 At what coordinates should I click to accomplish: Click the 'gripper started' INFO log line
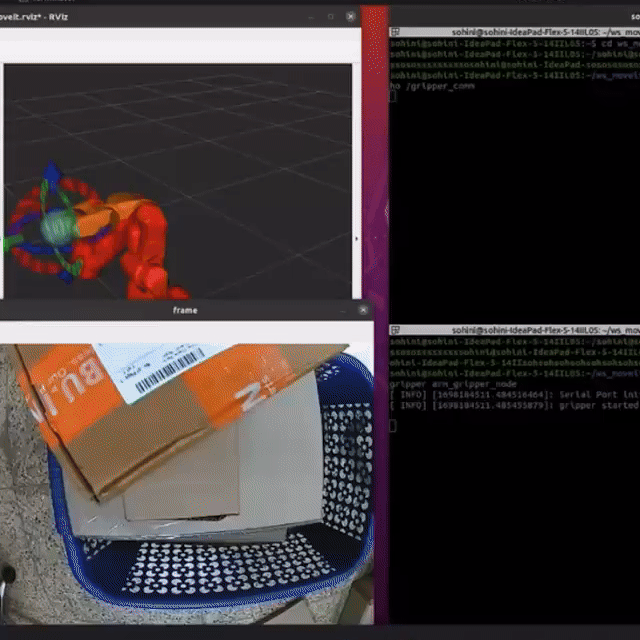pos(515,405)
